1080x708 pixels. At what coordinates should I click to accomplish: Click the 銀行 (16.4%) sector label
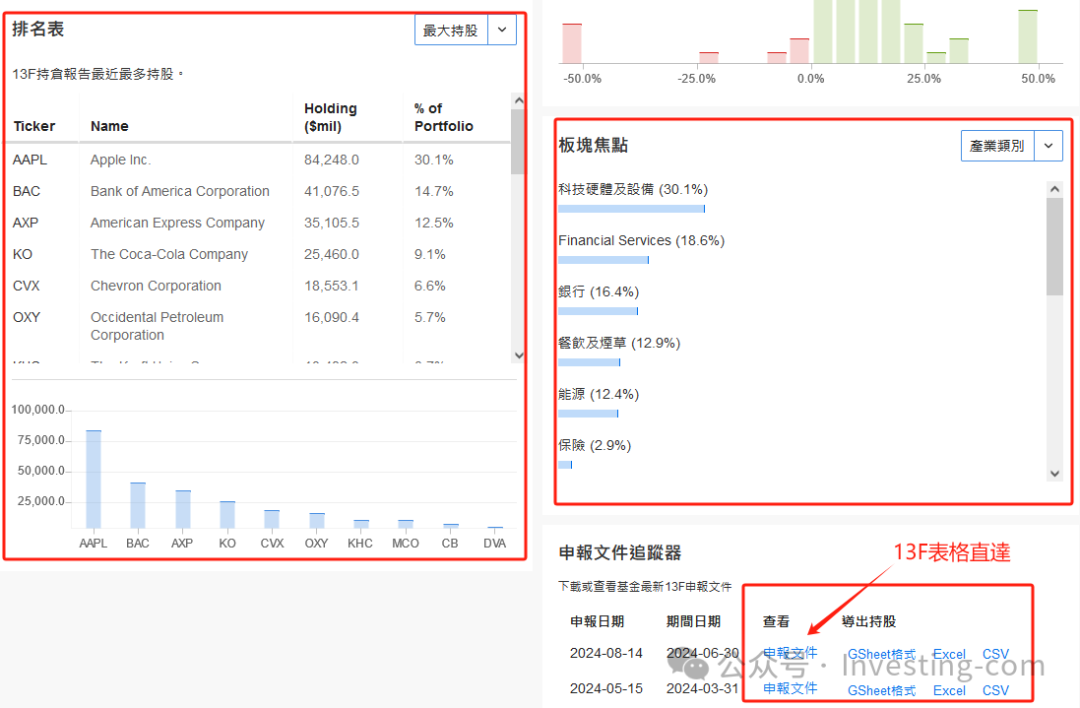pyautogui.click(x=599, y=292)
